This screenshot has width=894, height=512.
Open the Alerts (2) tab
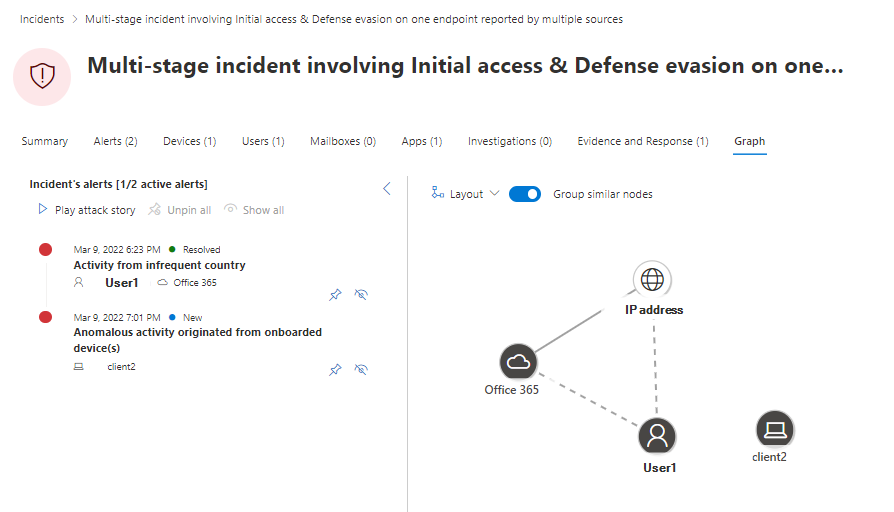(115, 141)
